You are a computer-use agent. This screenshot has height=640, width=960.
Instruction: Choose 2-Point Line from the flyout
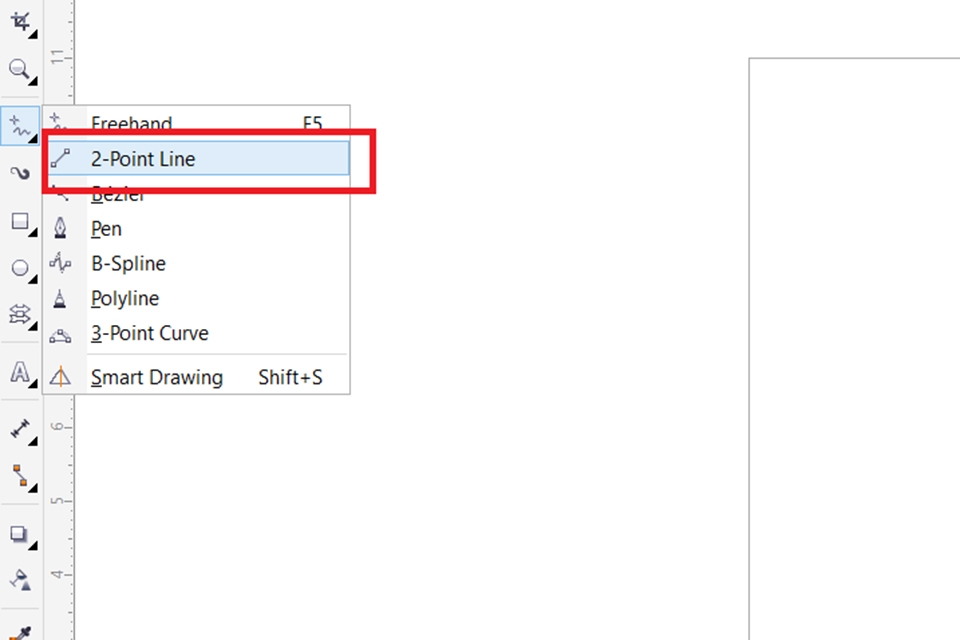[x=143, y=159]
